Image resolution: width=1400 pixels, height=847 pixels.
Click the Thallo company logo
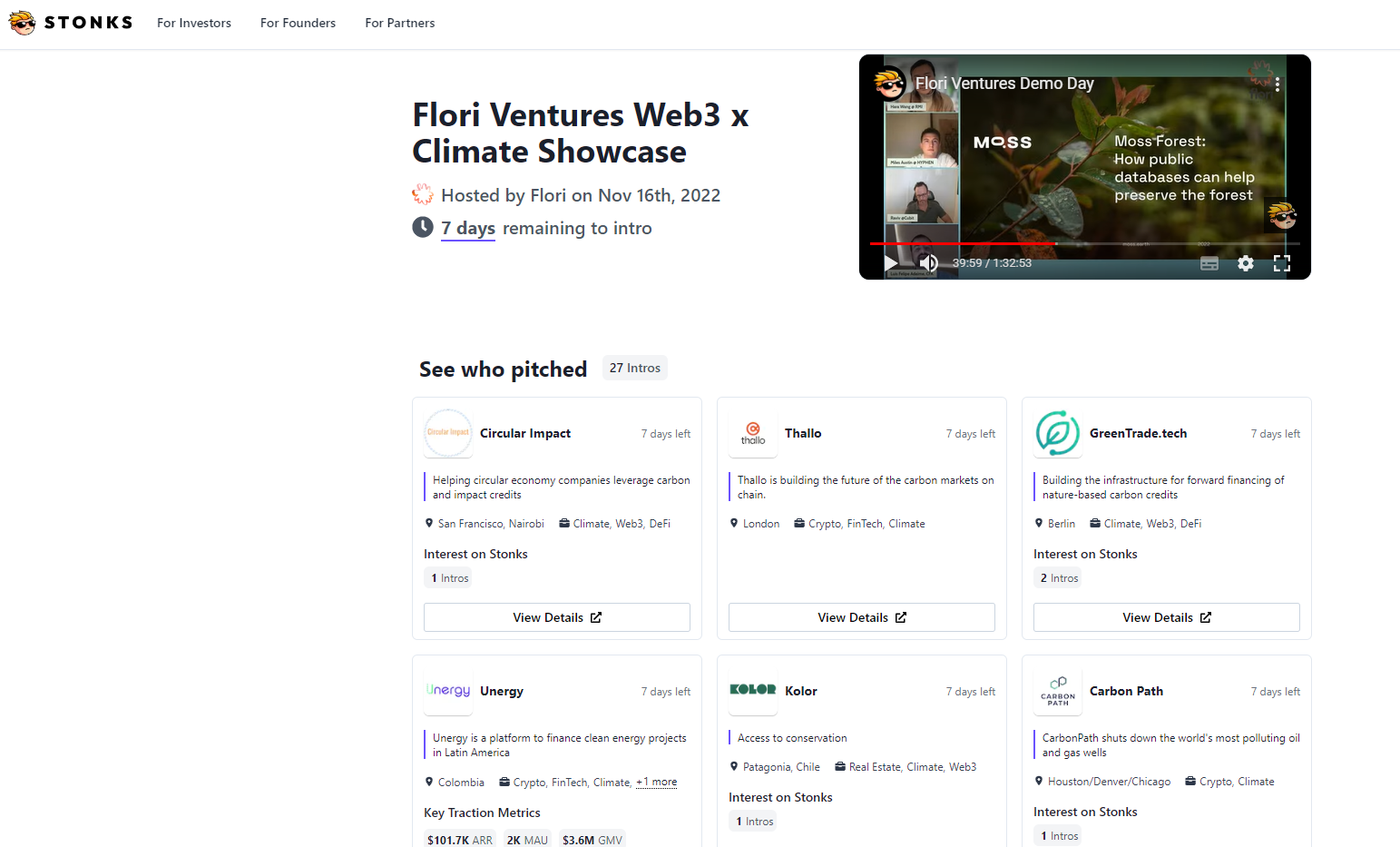753,434
